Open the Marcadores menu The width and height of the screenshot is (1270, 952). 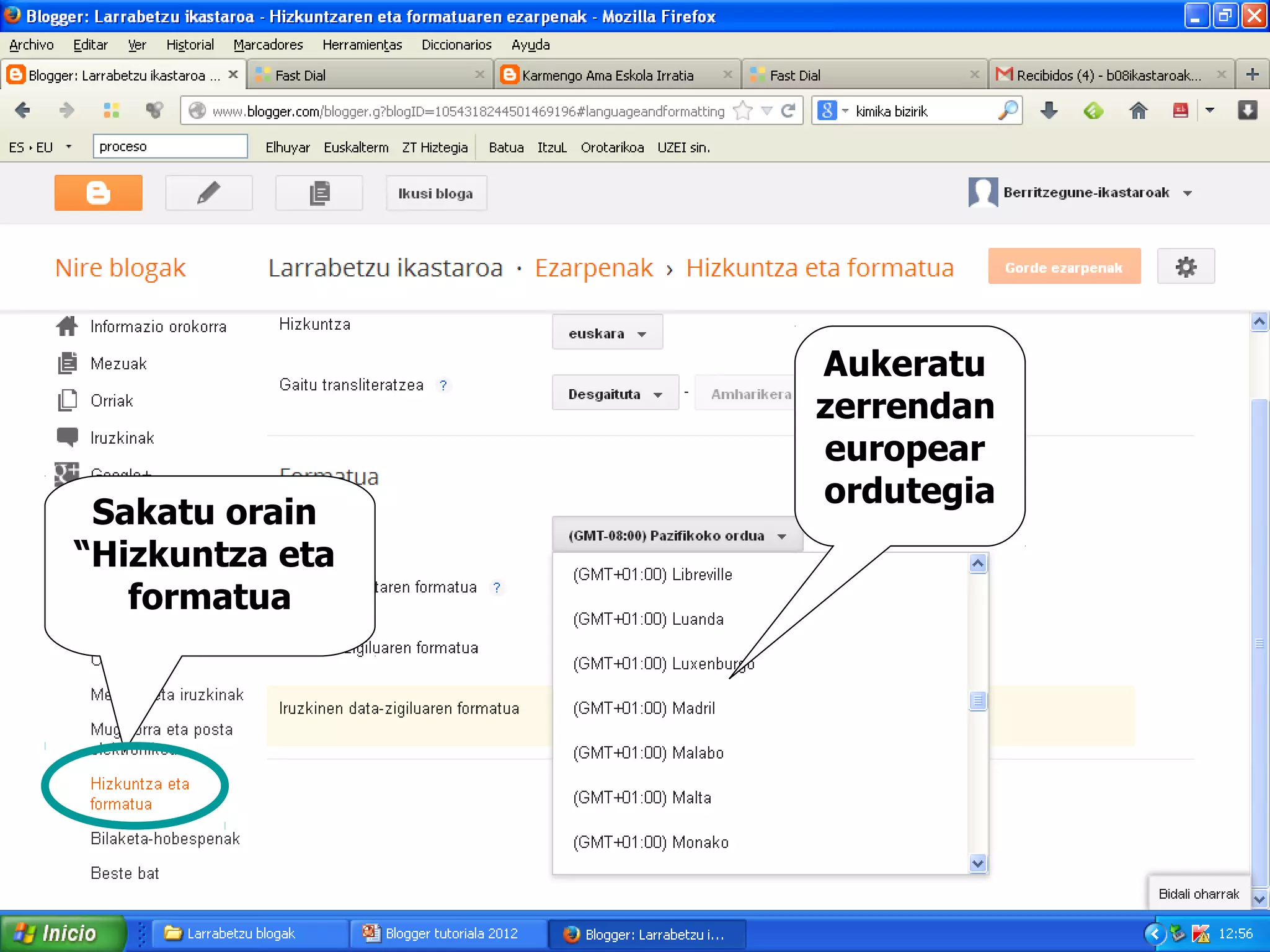268,45
